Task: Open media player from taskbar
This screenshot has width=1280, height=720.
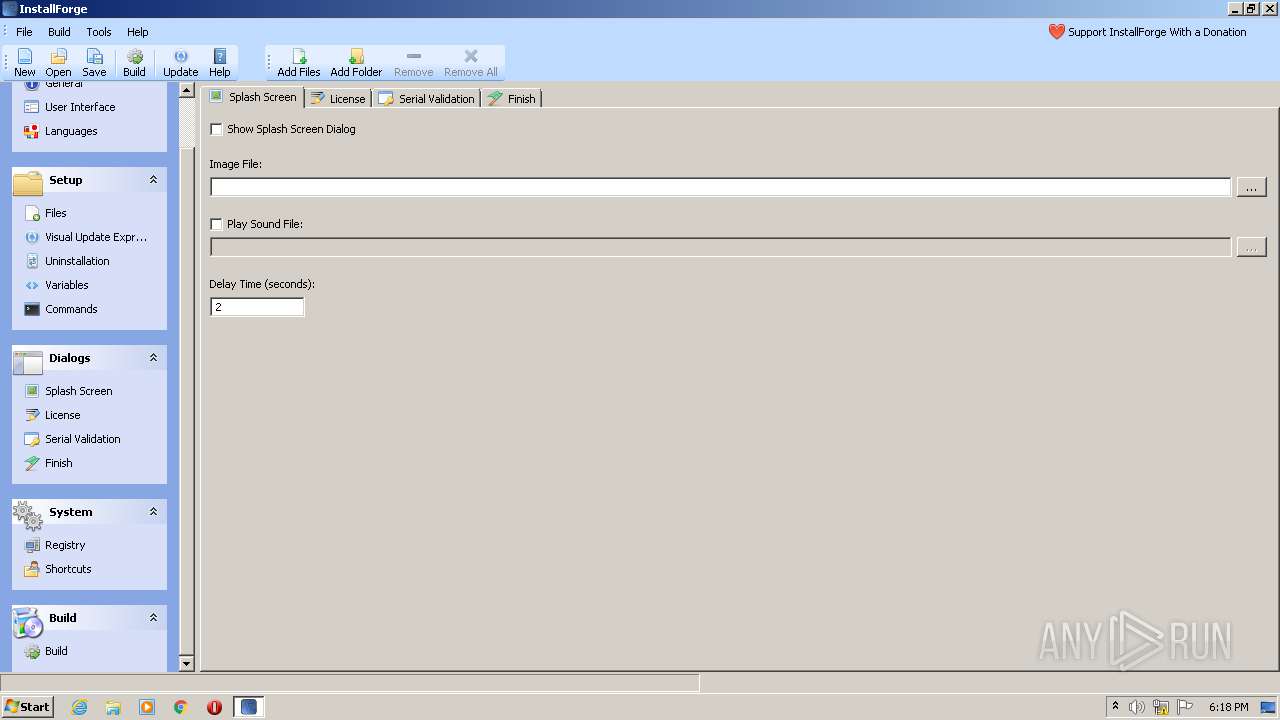Action: pos(147,707)
